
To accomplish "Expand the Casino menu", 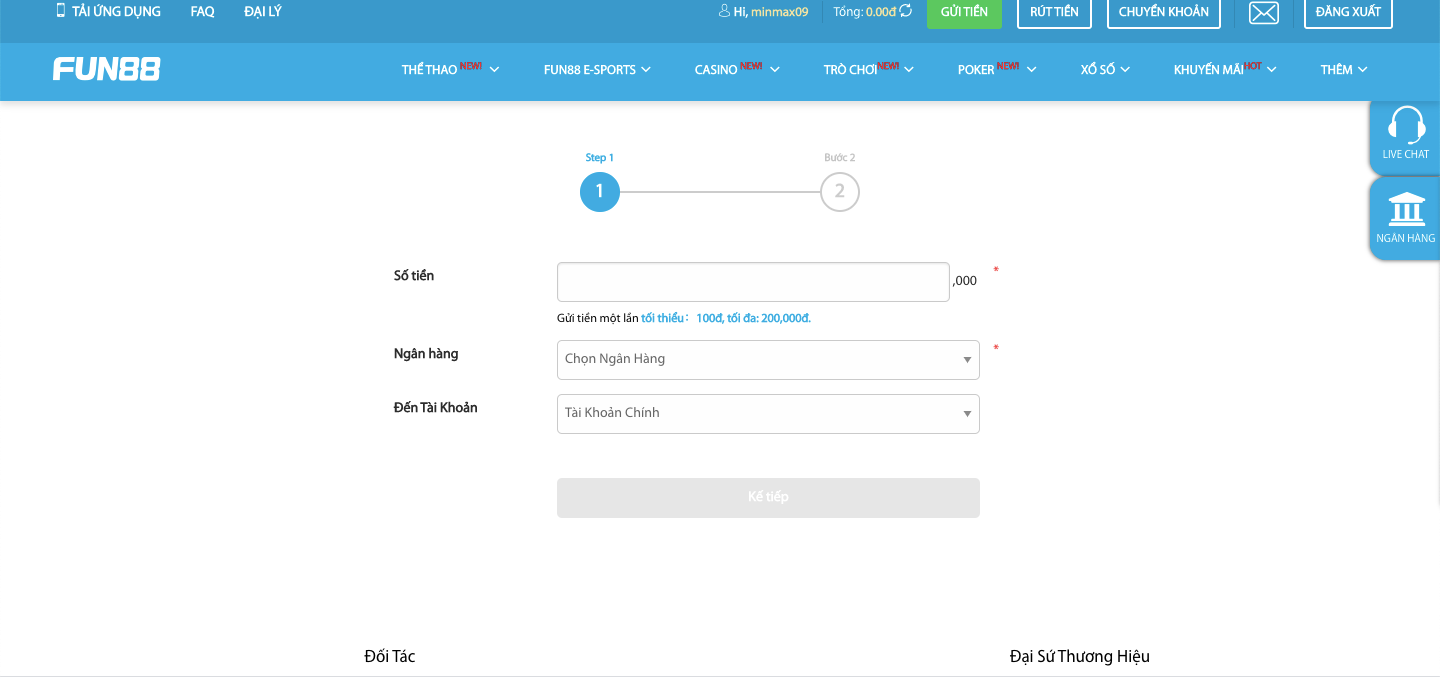I will click(x=737, y=70).
